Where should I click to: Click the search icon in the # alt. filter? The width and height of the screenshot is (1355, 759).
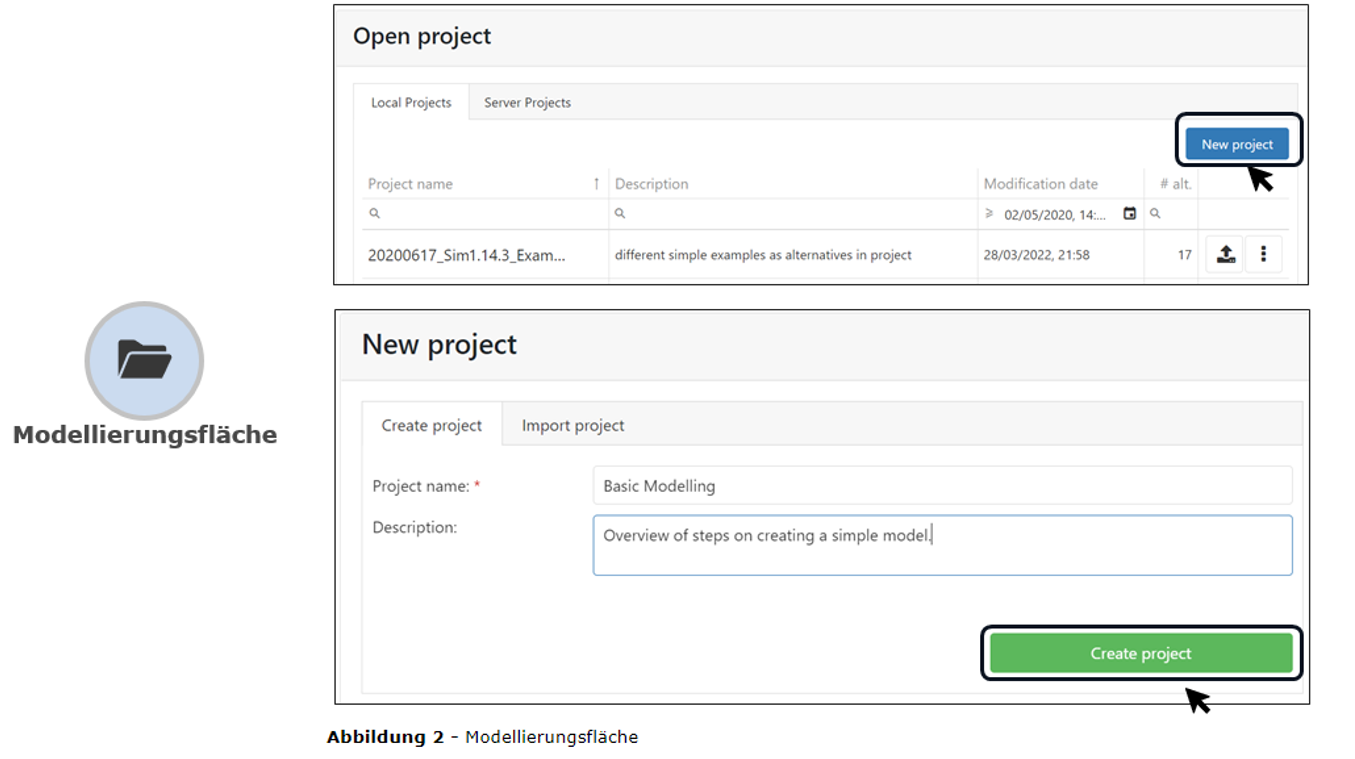click(1155, 214)
